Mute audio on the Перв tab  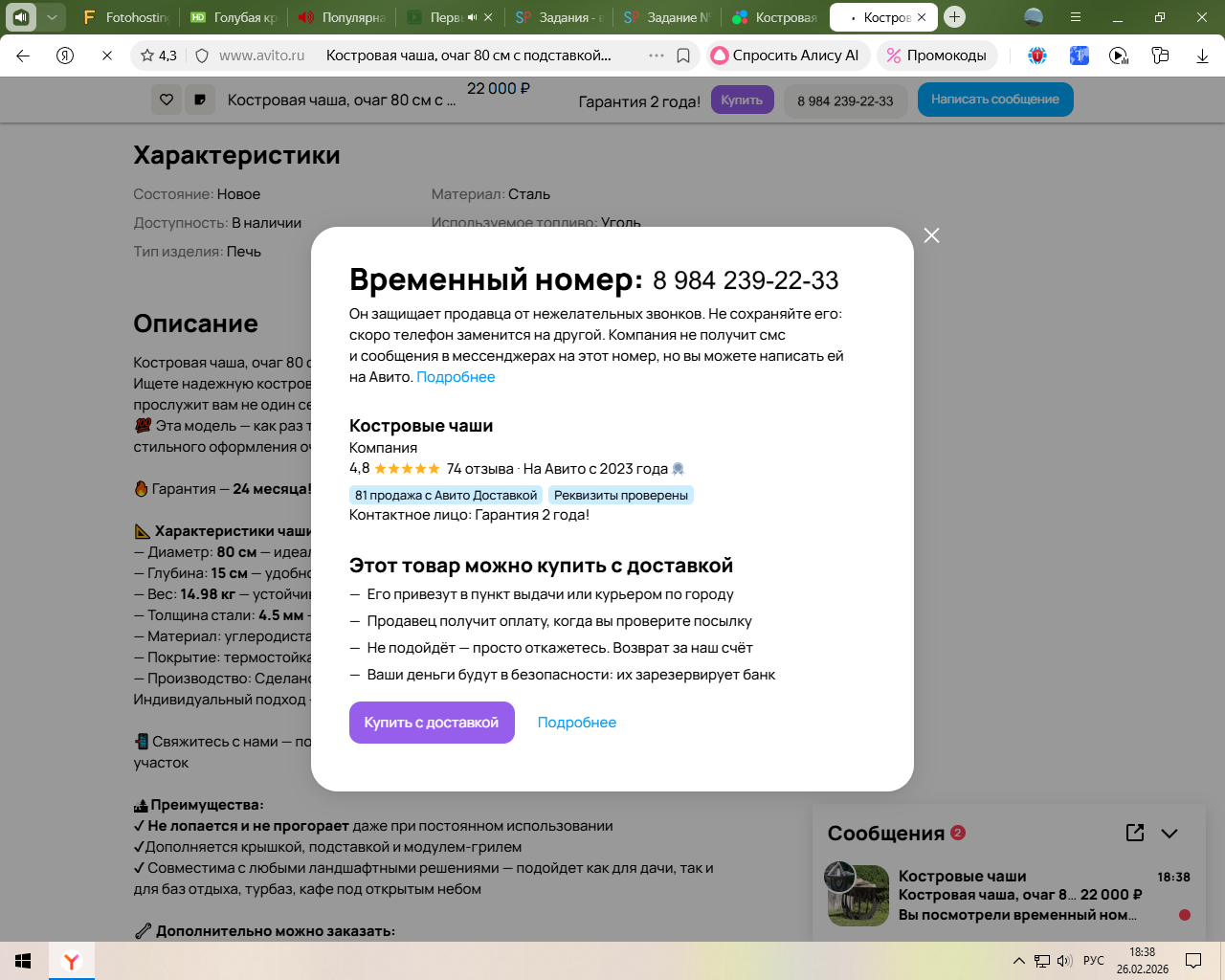[x=472, y=17]
